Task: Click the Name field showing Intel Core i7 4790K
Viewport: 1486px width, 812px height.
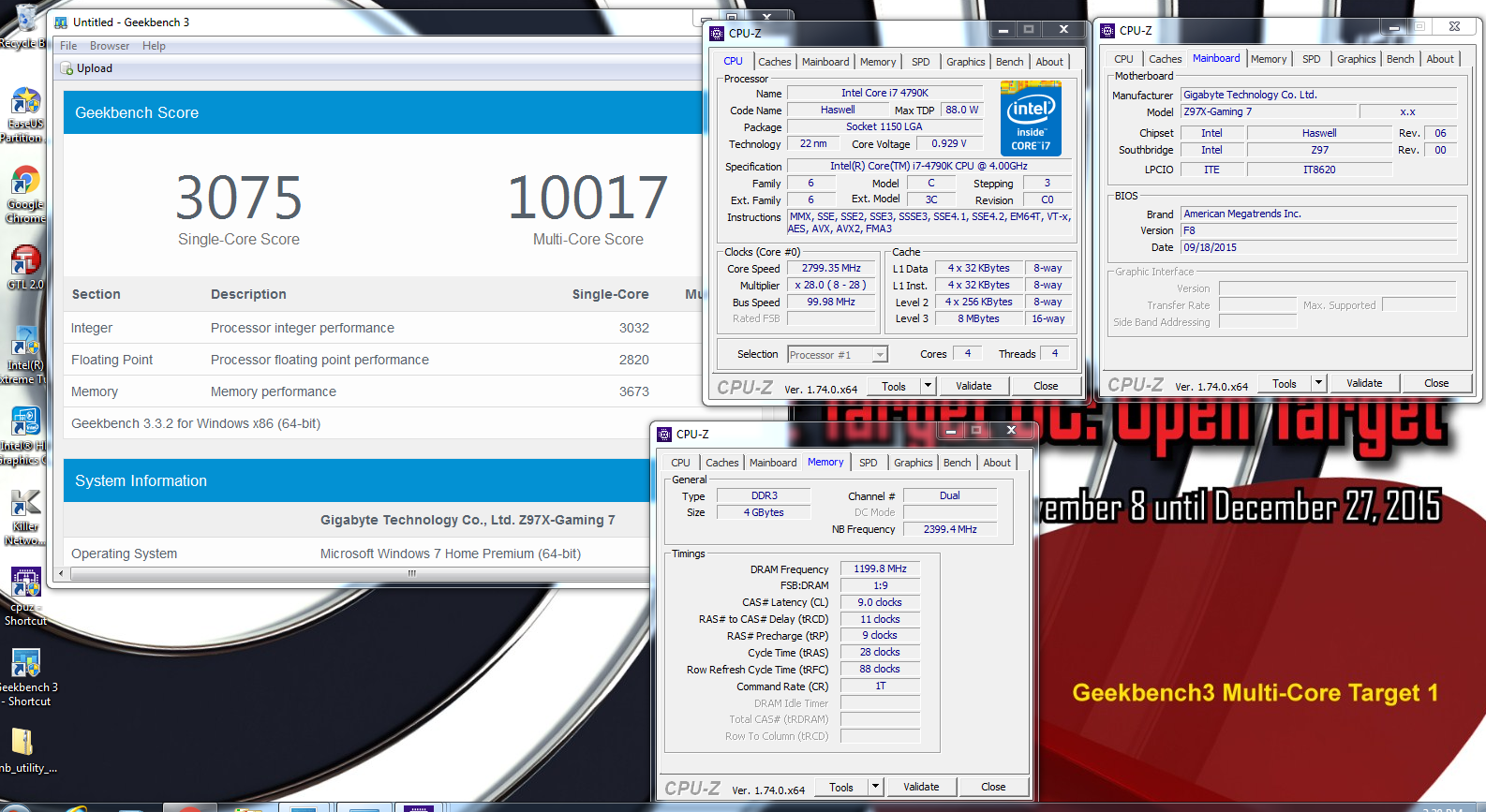Action: pos(884,93)
